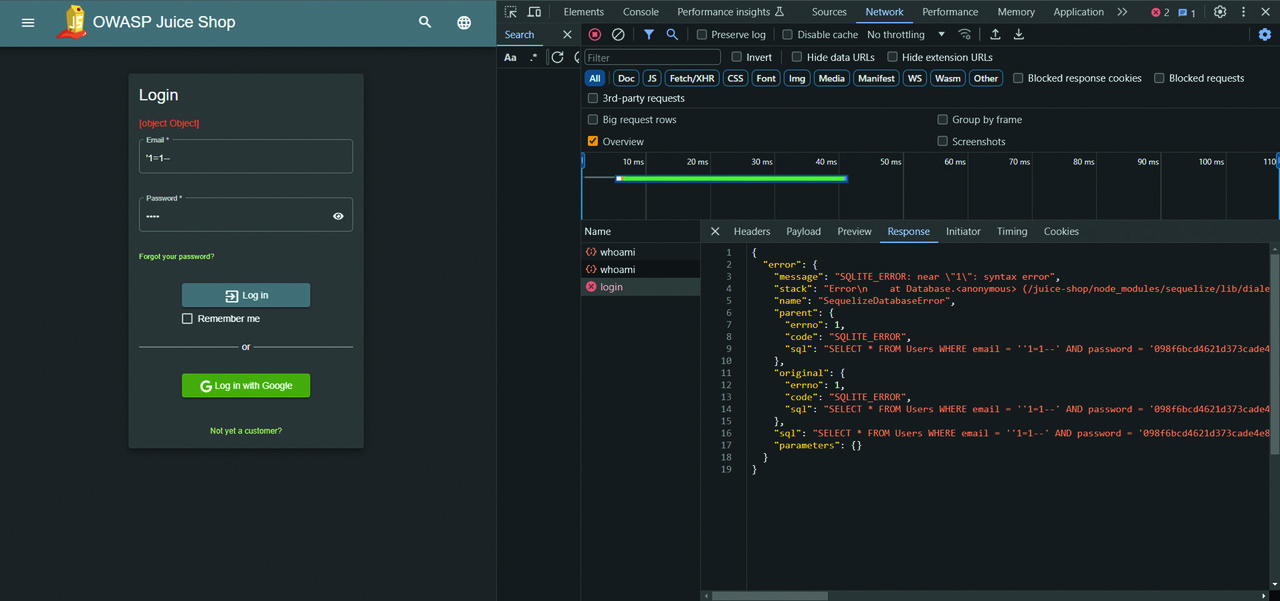Viewport: 1280px width, 601px height.
Task: Click the Log in button
Action: 246,295
